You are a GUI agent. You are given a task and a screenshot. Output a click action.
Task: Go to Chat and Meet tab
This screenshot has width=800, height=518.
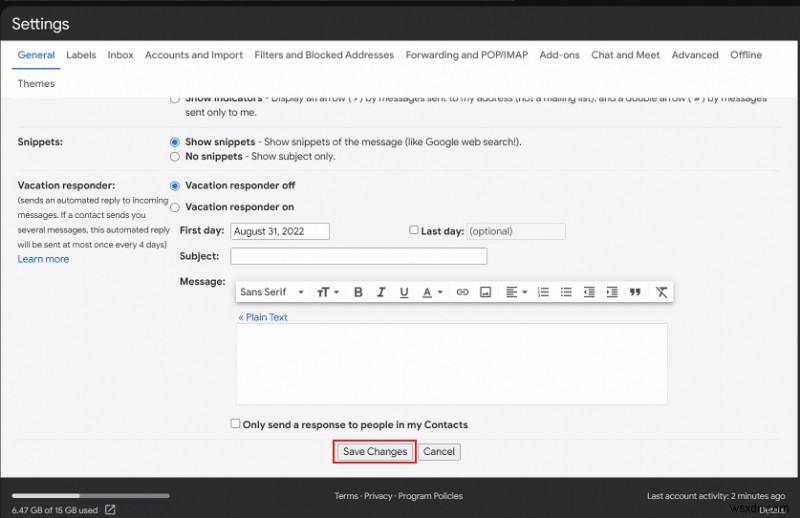pos(626,55)
